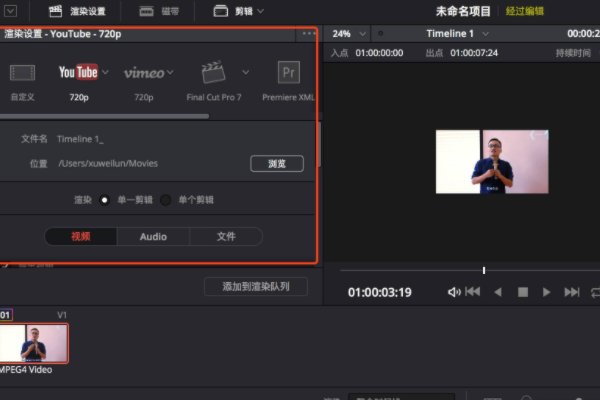
Task: Click the V1 track label
Action: tap(62, 315)
